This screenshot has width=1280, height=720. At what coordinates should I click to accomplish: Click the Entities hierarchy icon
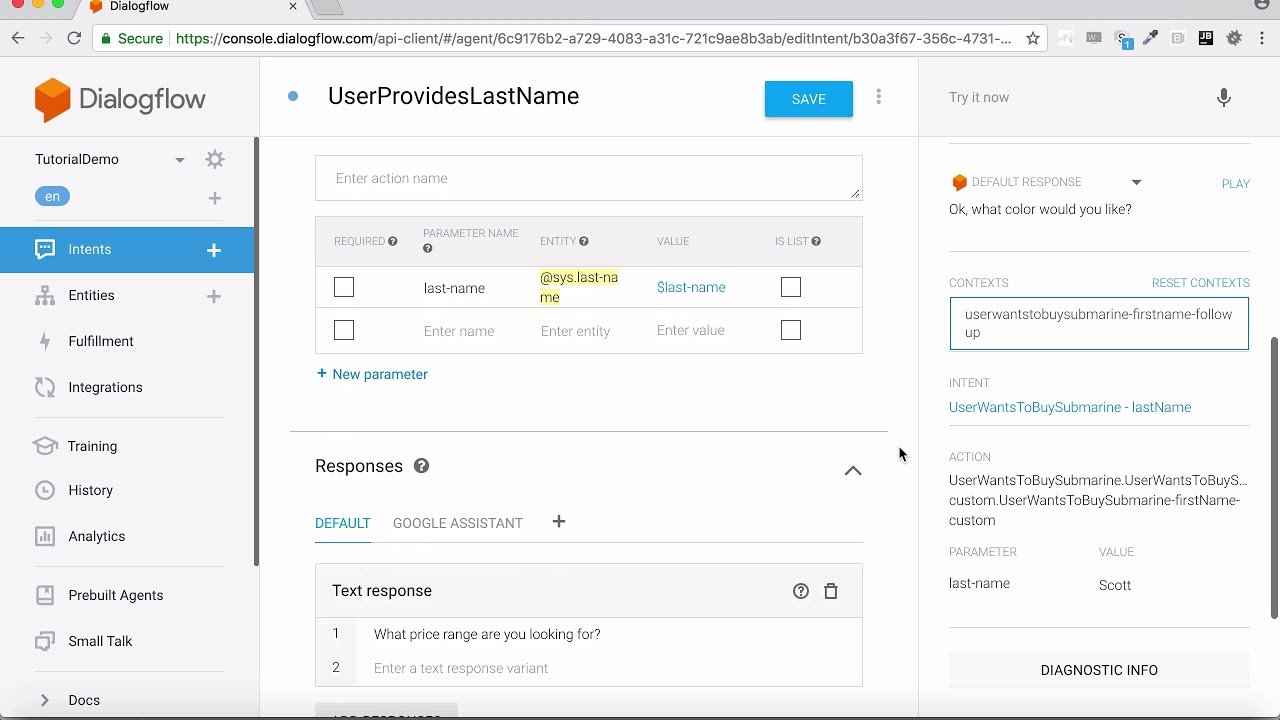tap(44, 295)
